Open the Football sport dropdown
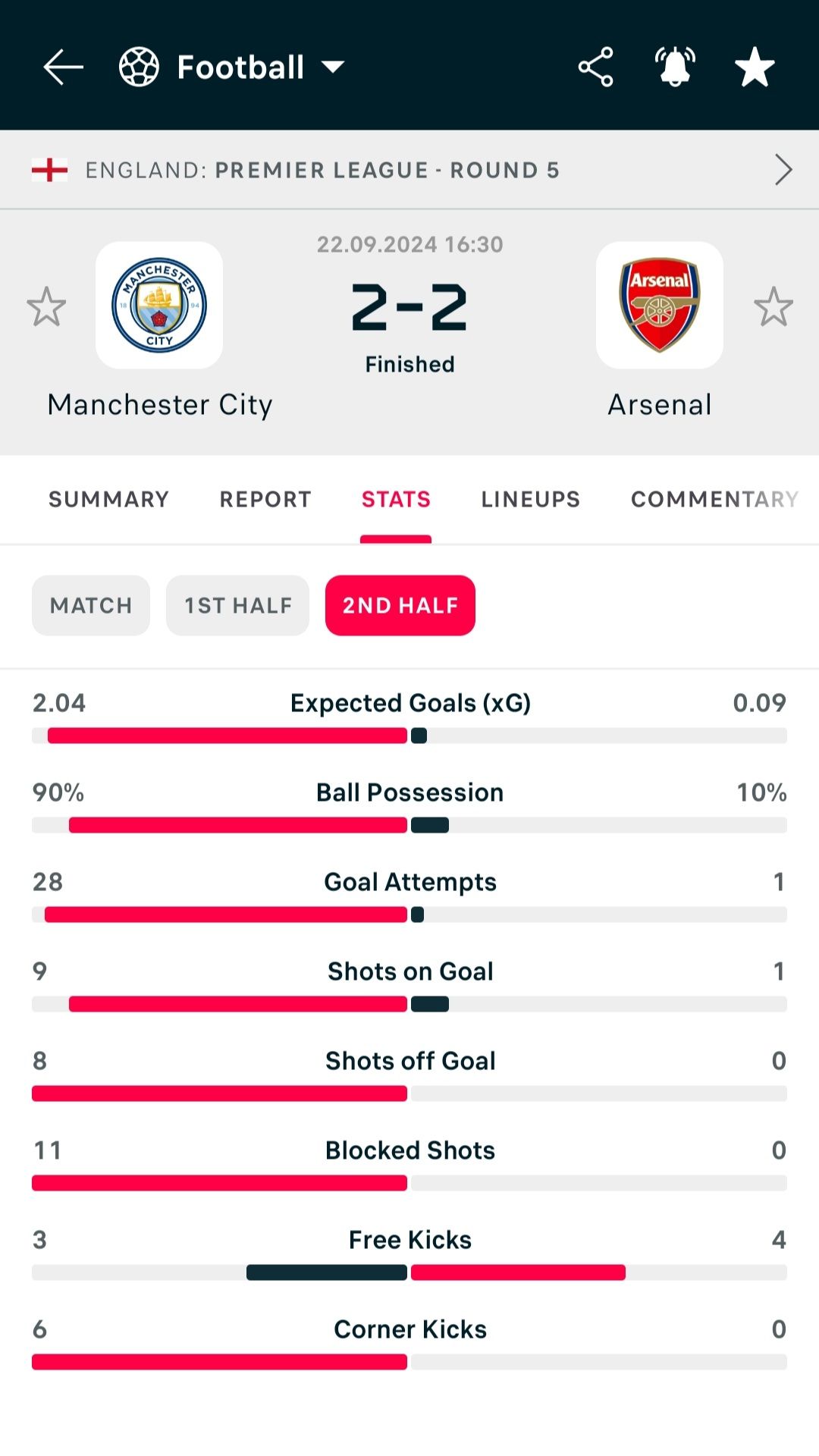The image size is (819, 1456). pos(333,67)
